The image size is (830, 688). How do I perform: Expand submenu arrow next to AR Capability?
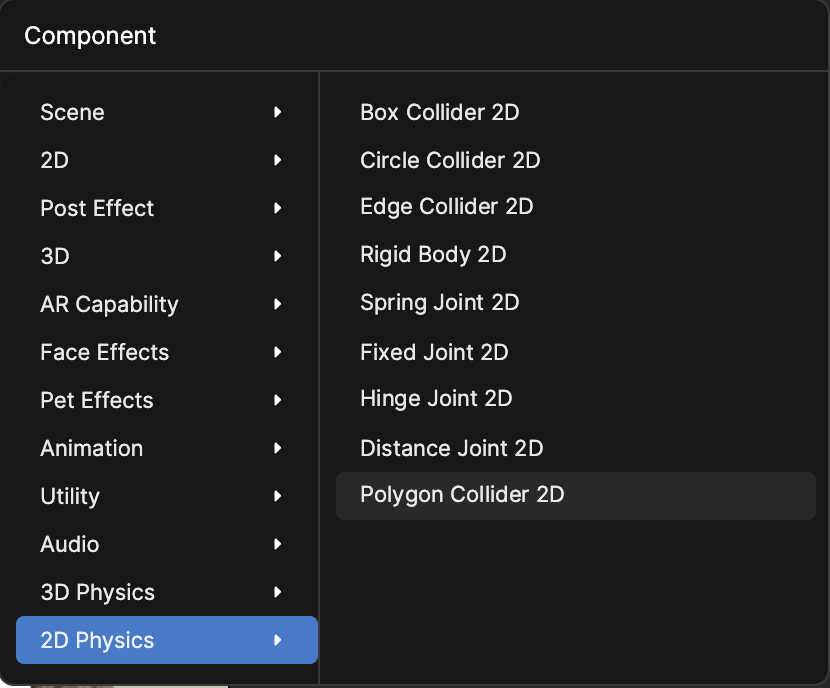(277, 304)
